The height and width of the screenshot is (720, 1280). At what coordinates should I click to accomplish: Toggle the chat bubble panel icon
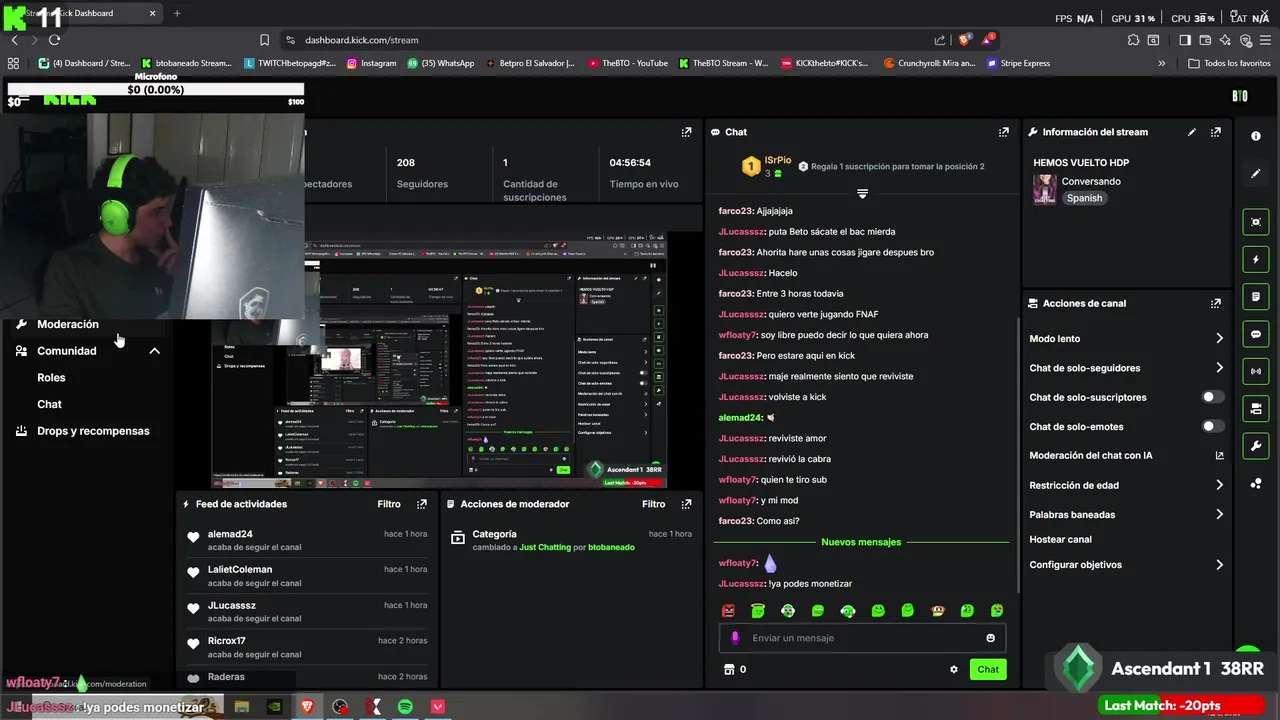coord(1256,334)
